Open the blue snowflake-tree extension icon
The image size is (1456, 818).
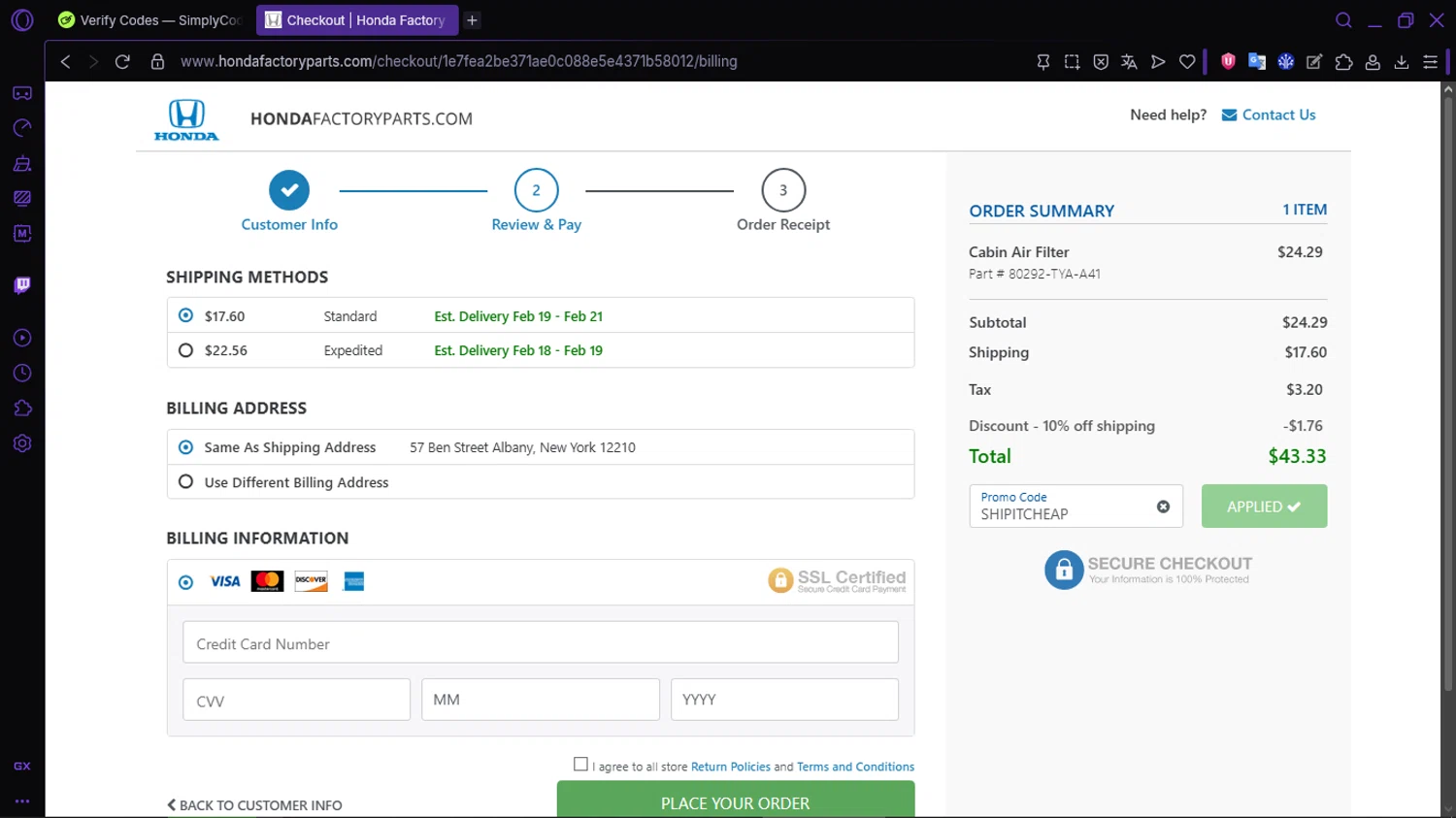(x=1286, y=61)
